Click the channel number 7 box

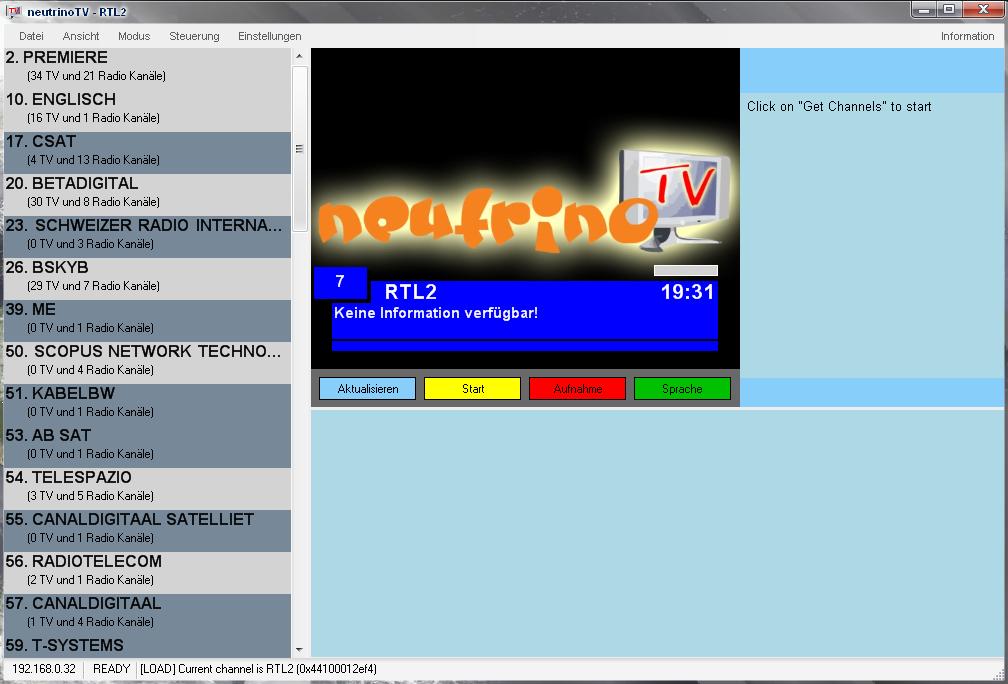[340, 282]
